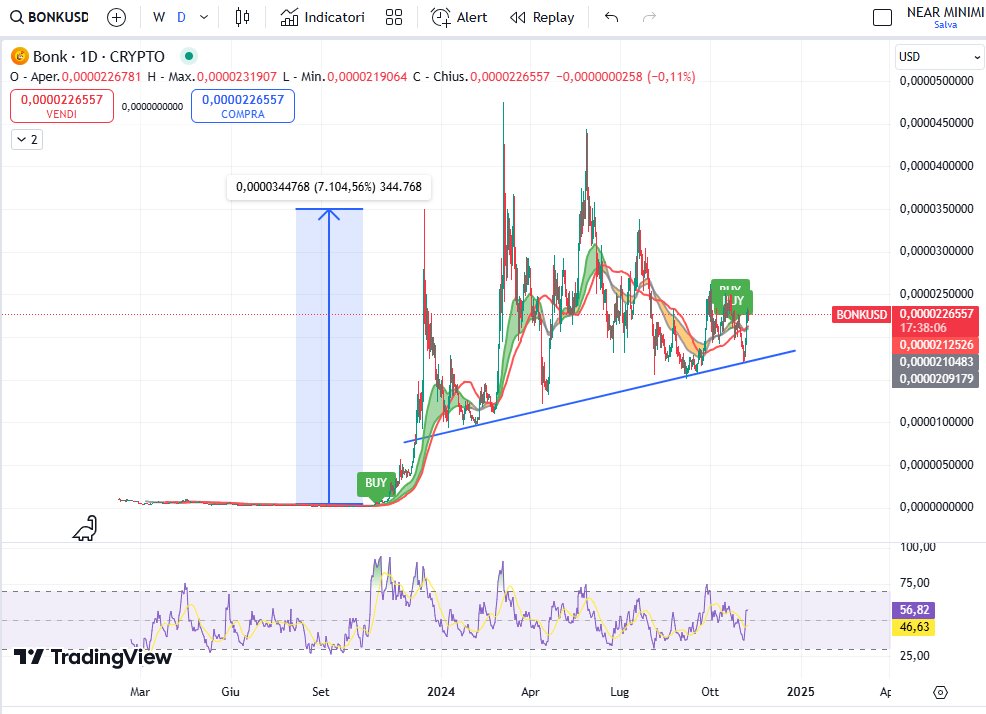Click the Ott time axis label
Screen dimensions: 986x714
tap(710, 692)
